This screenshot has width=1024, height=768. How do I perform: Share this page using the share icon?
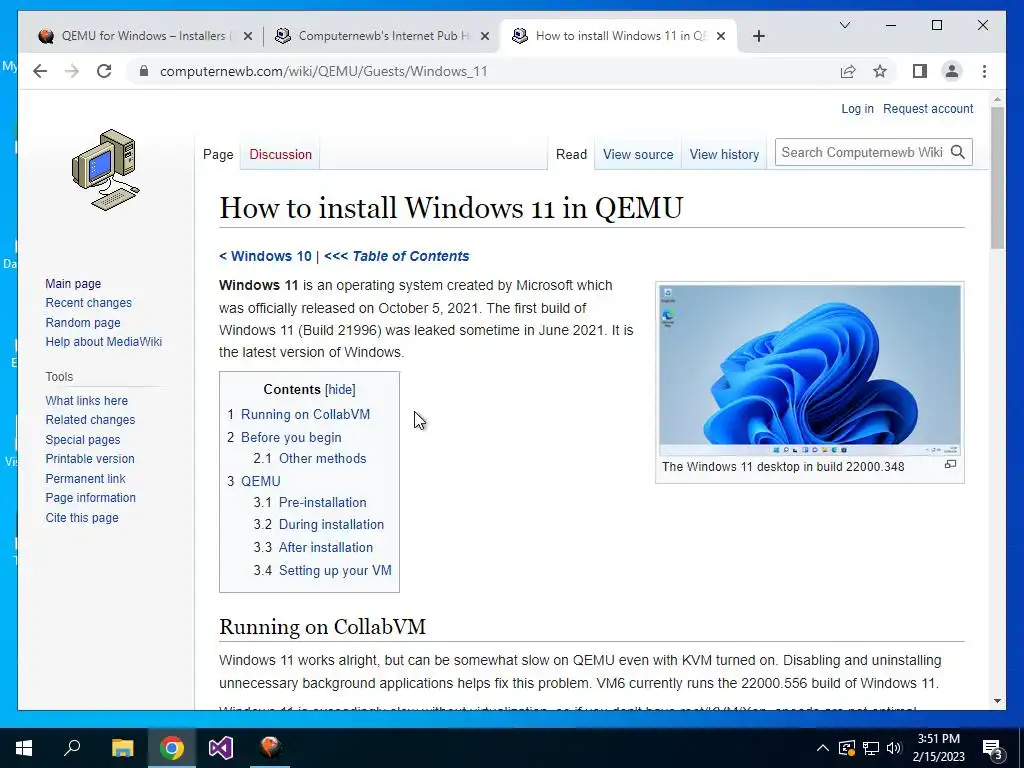point(848,71)
